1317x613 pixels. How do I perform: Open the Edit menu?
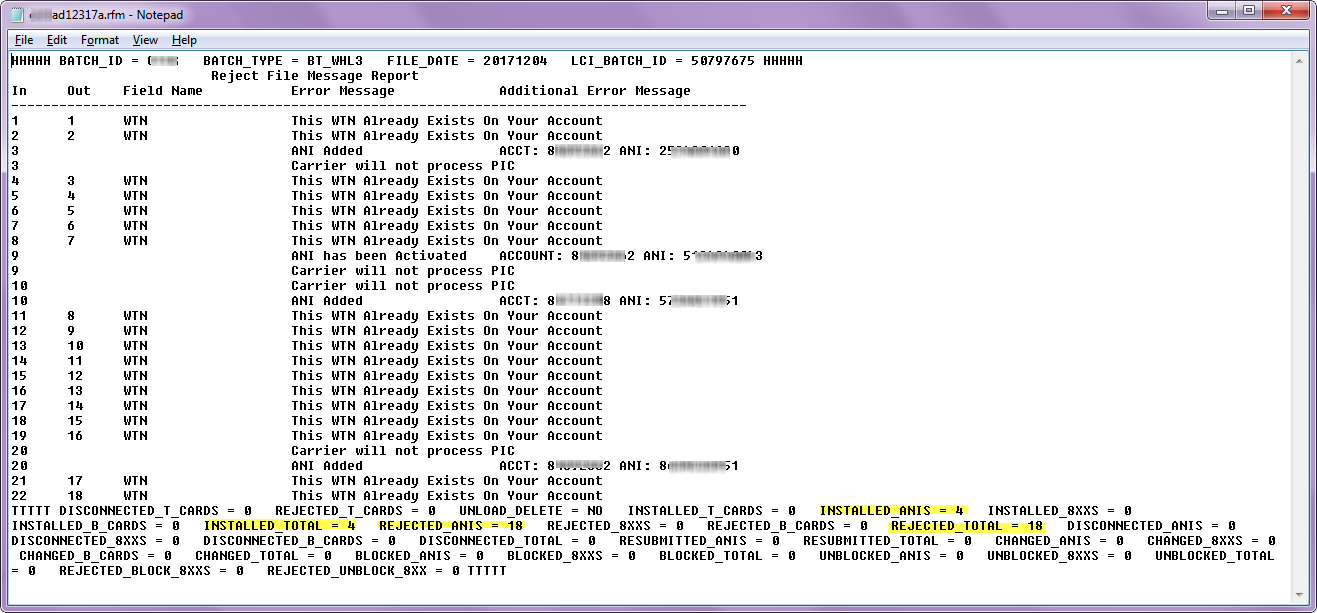coord(56,39)
